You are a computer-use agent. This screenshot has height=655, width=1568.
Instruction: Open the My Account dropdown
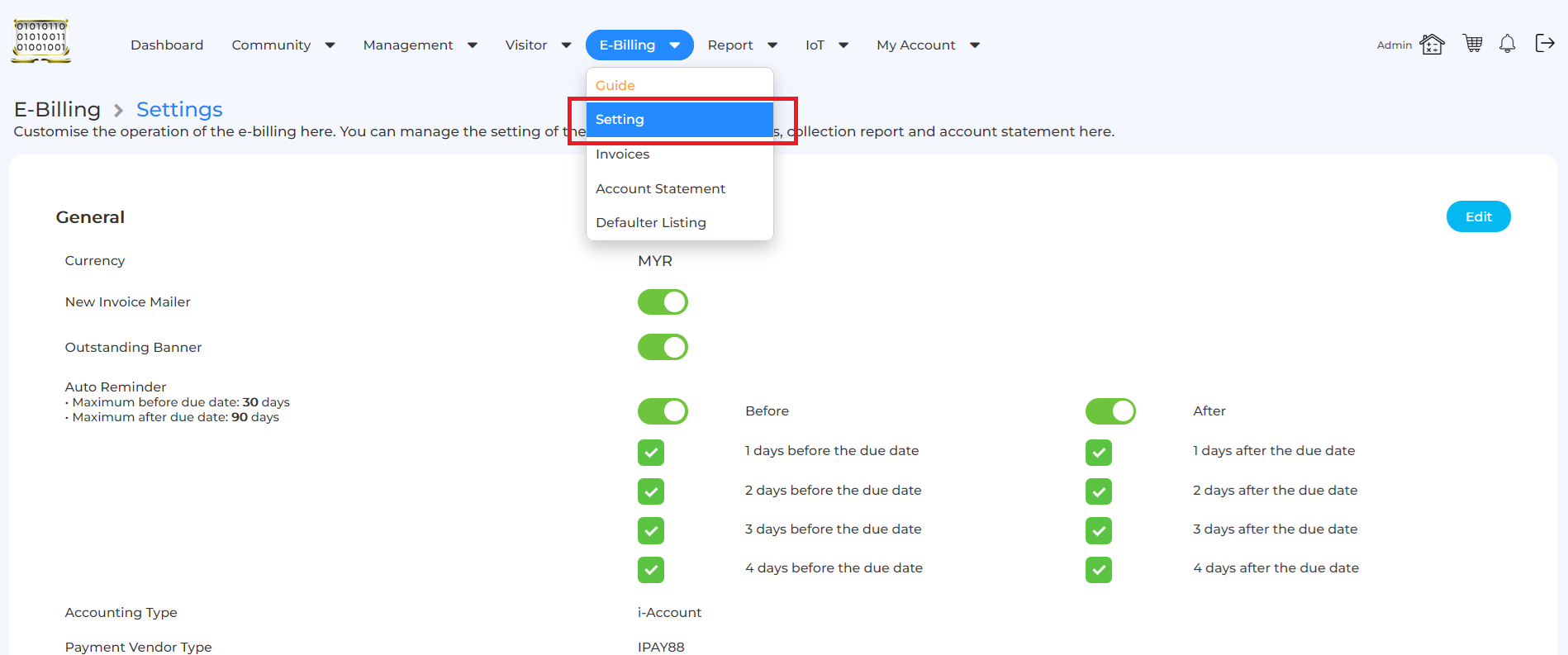tap(928, 45)
